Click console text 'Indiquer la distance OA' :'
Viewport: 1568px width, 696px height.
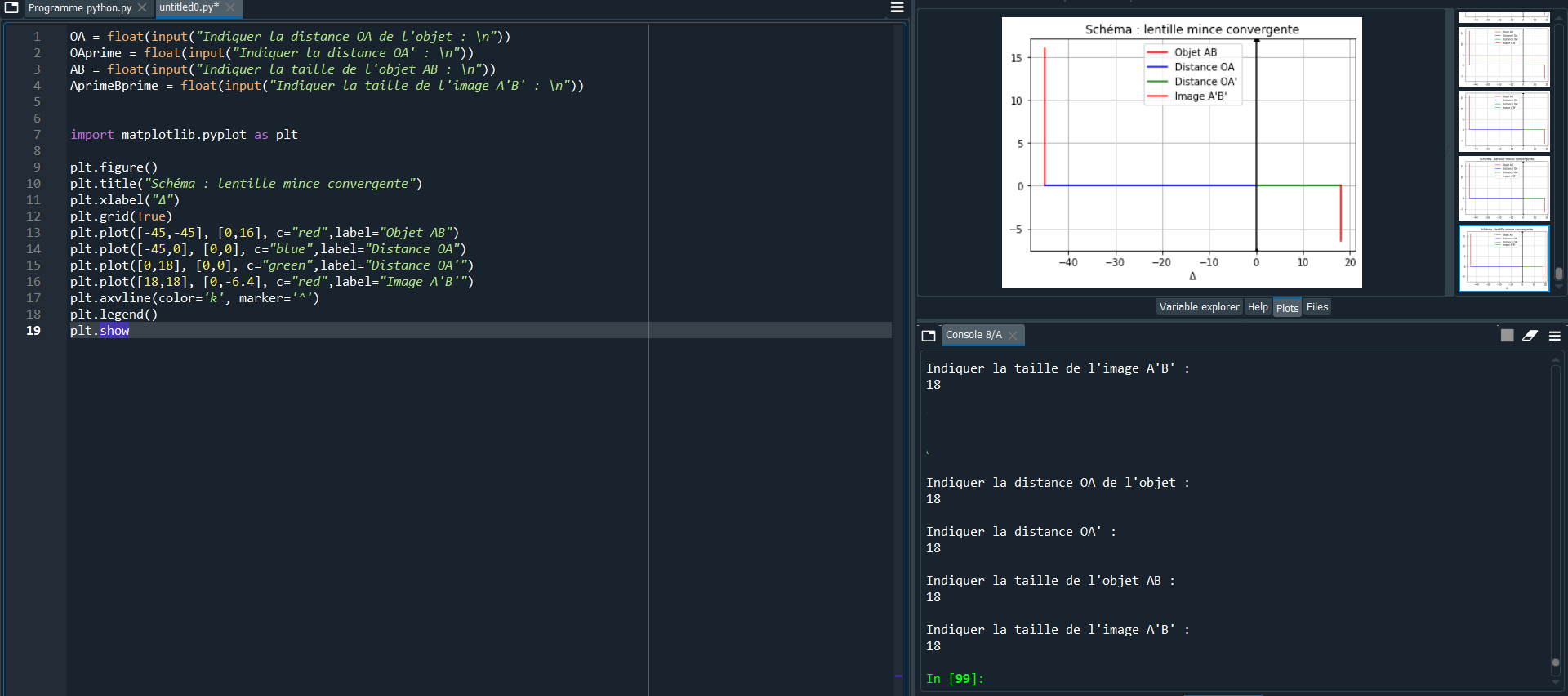point(1021,532)
